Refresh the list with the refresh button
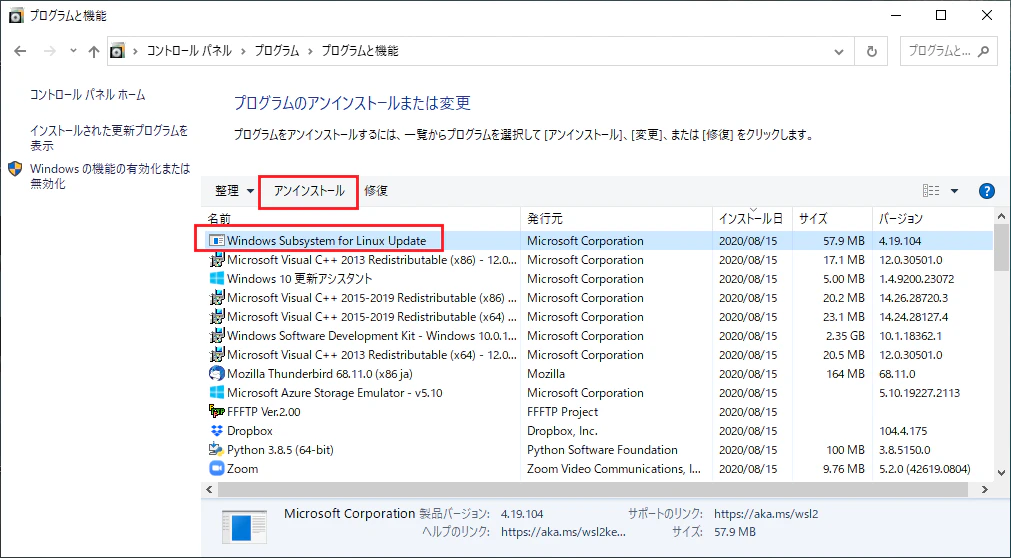This screenshot has height=558, width=1011. tap(872, 51)
